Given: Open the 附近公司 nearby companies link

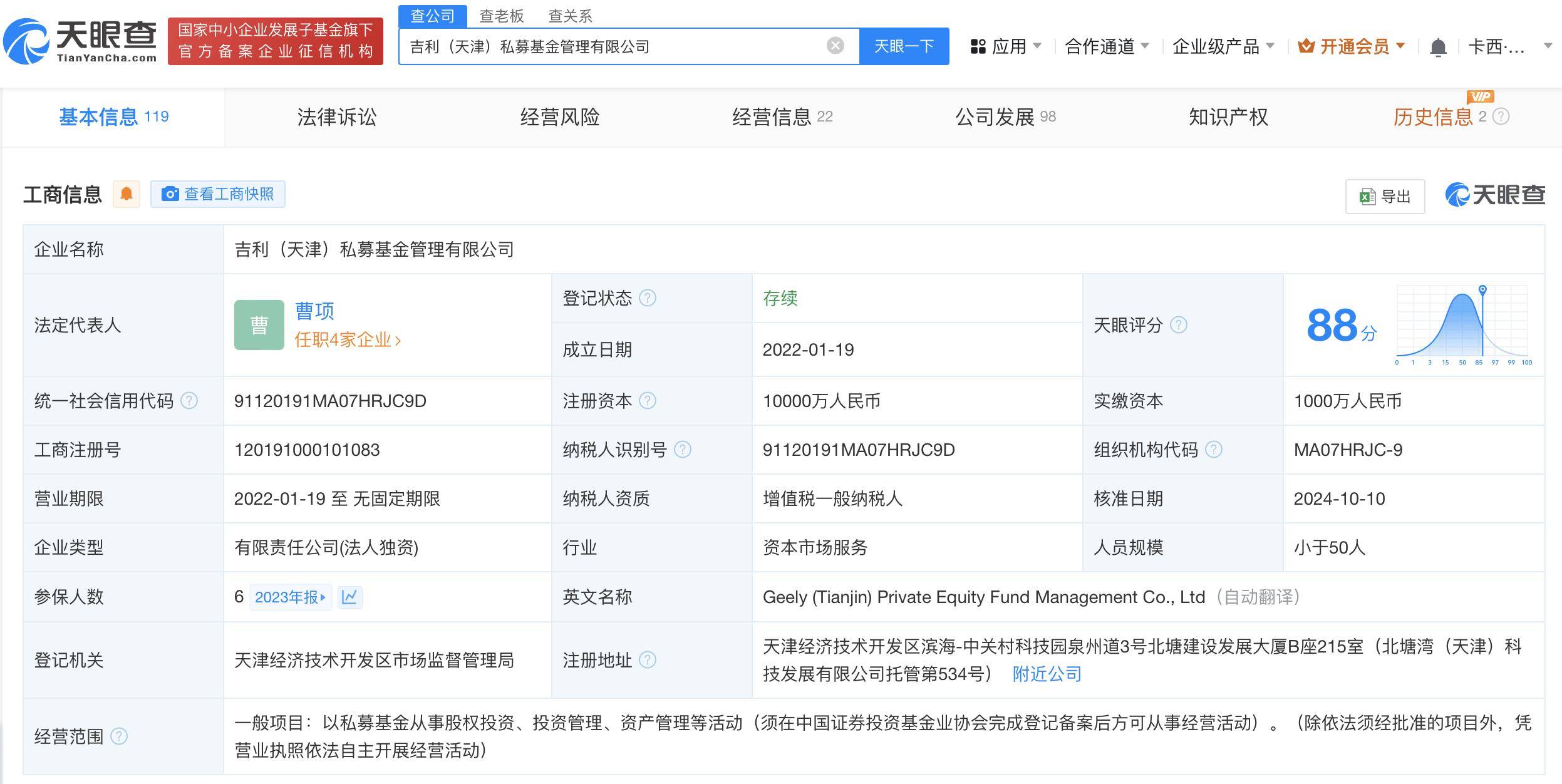Looking at the screenshot, I should click(x=1047, y=674).
